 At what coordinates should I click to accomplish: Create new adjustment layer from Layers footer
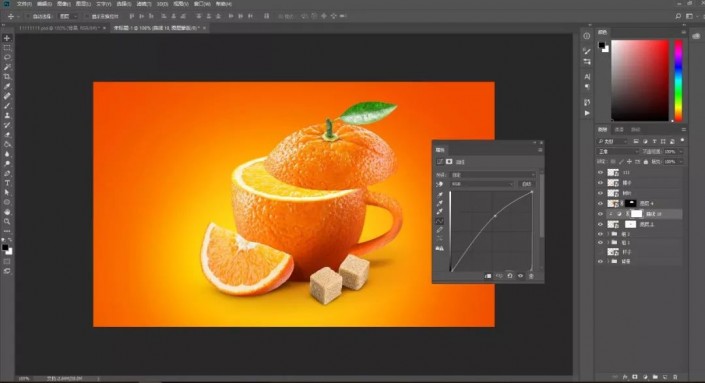[x=645, y=377]
